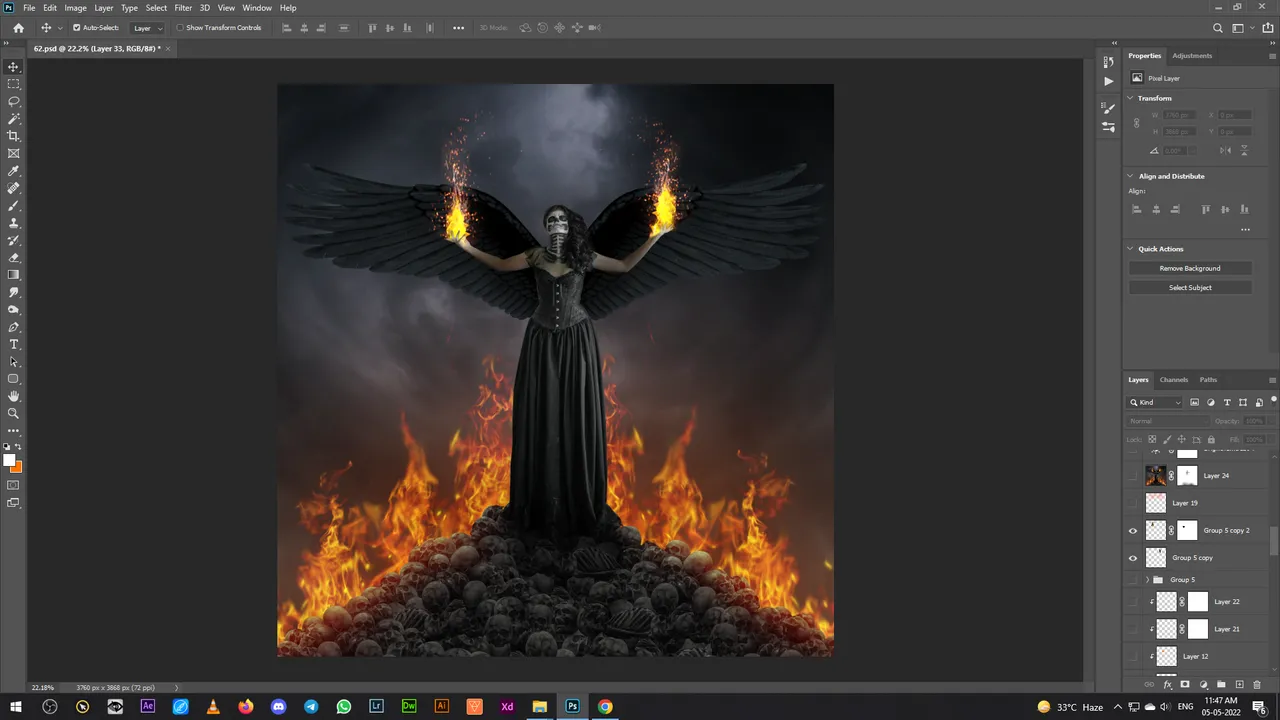Open the Select menu

tap(156, 7)
